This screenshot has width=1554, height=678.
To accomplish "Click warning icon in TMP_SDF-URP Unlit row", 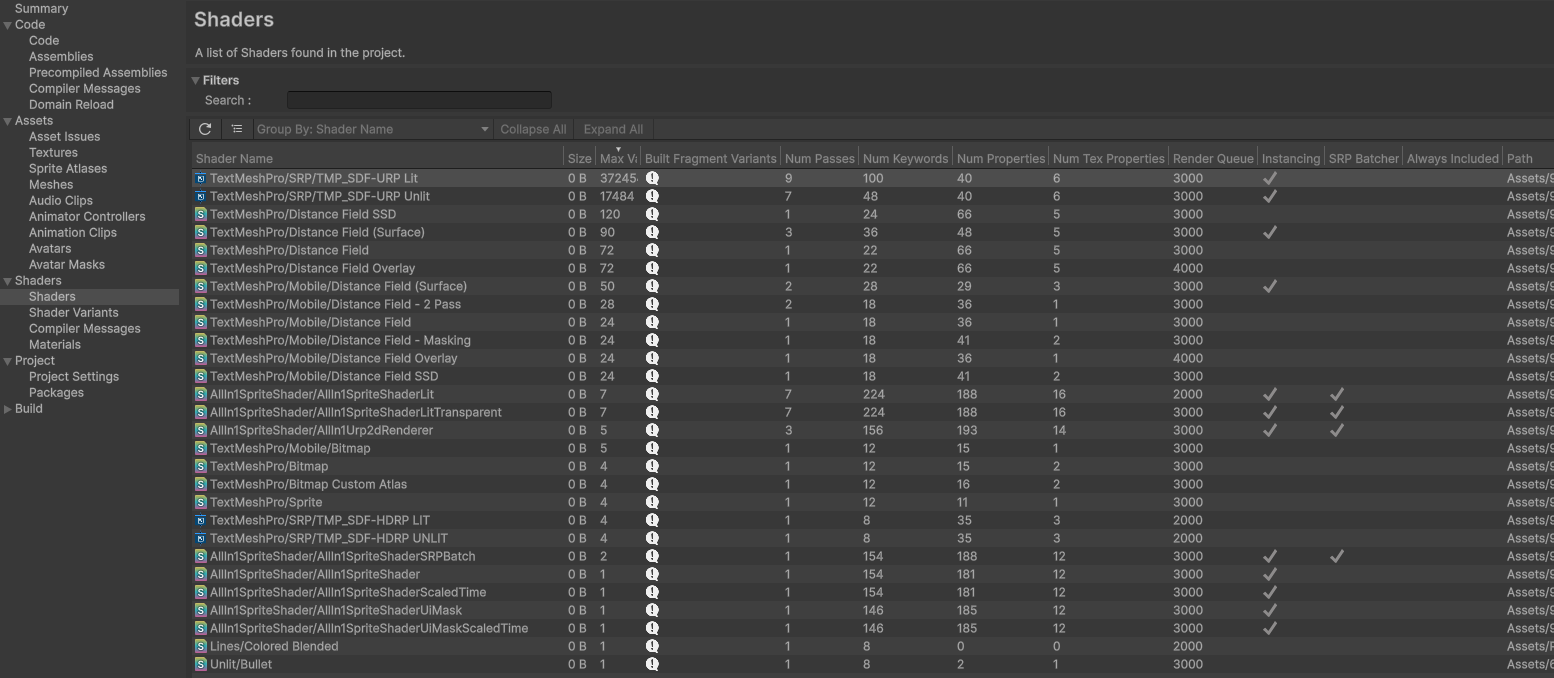I will (x=652, y=196).
